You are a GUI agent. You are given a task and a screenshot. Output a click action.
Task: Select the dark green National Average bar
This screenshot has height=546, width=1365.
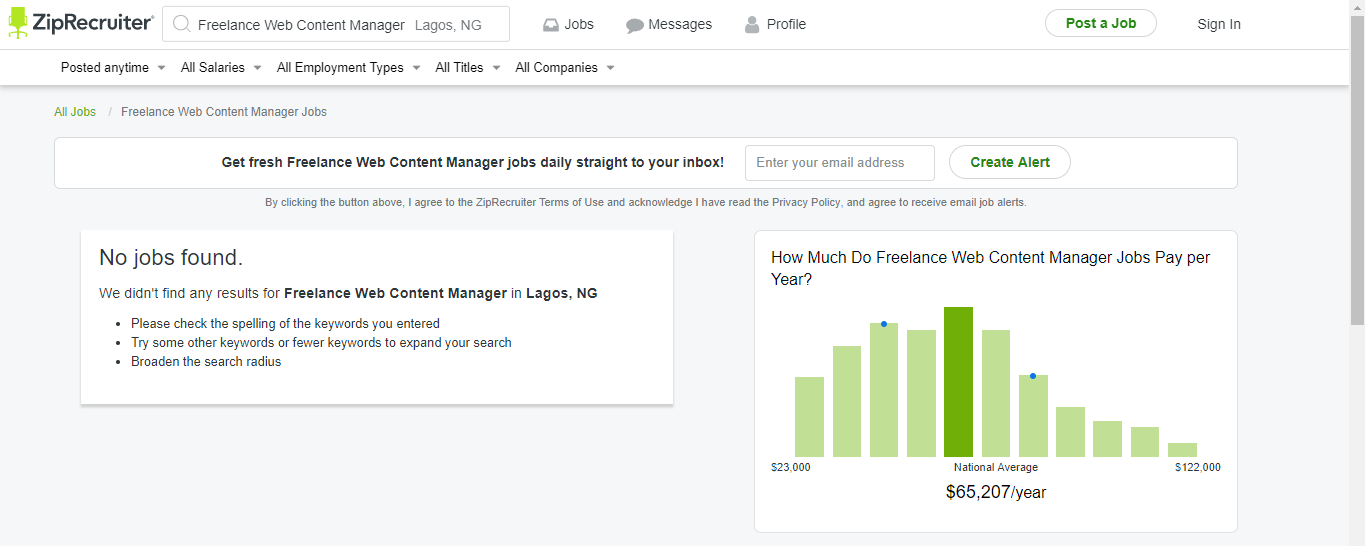(958, 382)
